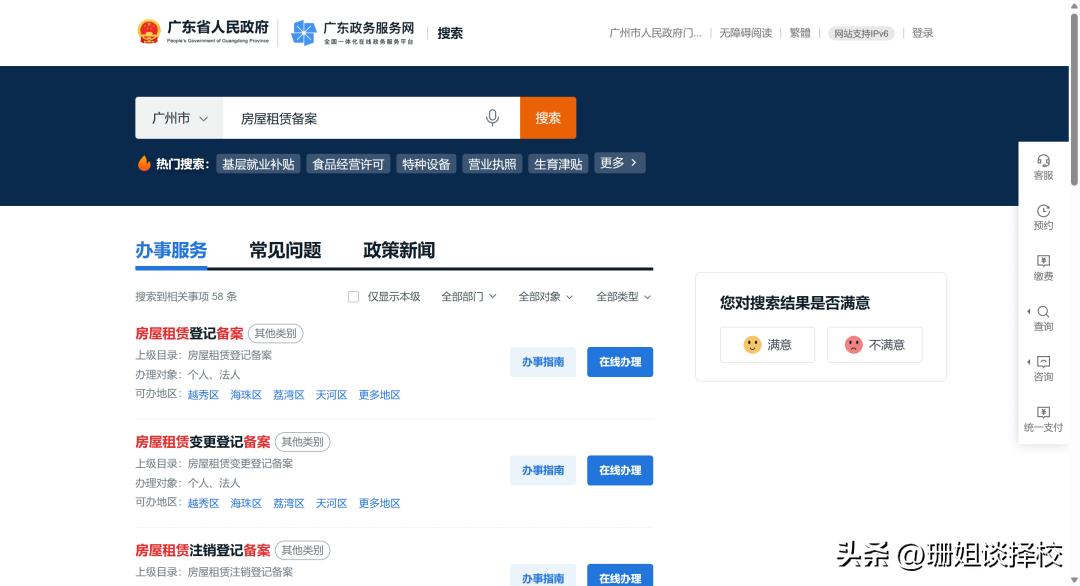This screenshot has width=1080, height=586.
Task: Open the 咨询 consultation sidebar icon
Action: point(1043,368)
